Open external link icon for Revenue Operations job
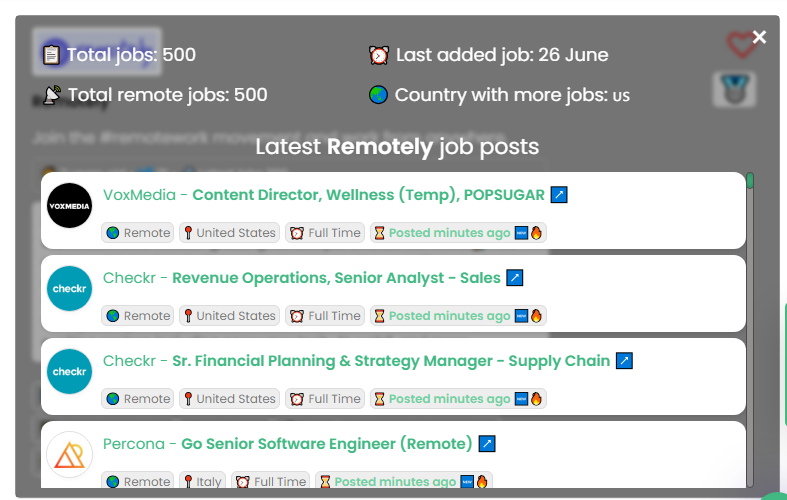The height and width of the screenshot is (500, 787). click(x=514, y=278)
